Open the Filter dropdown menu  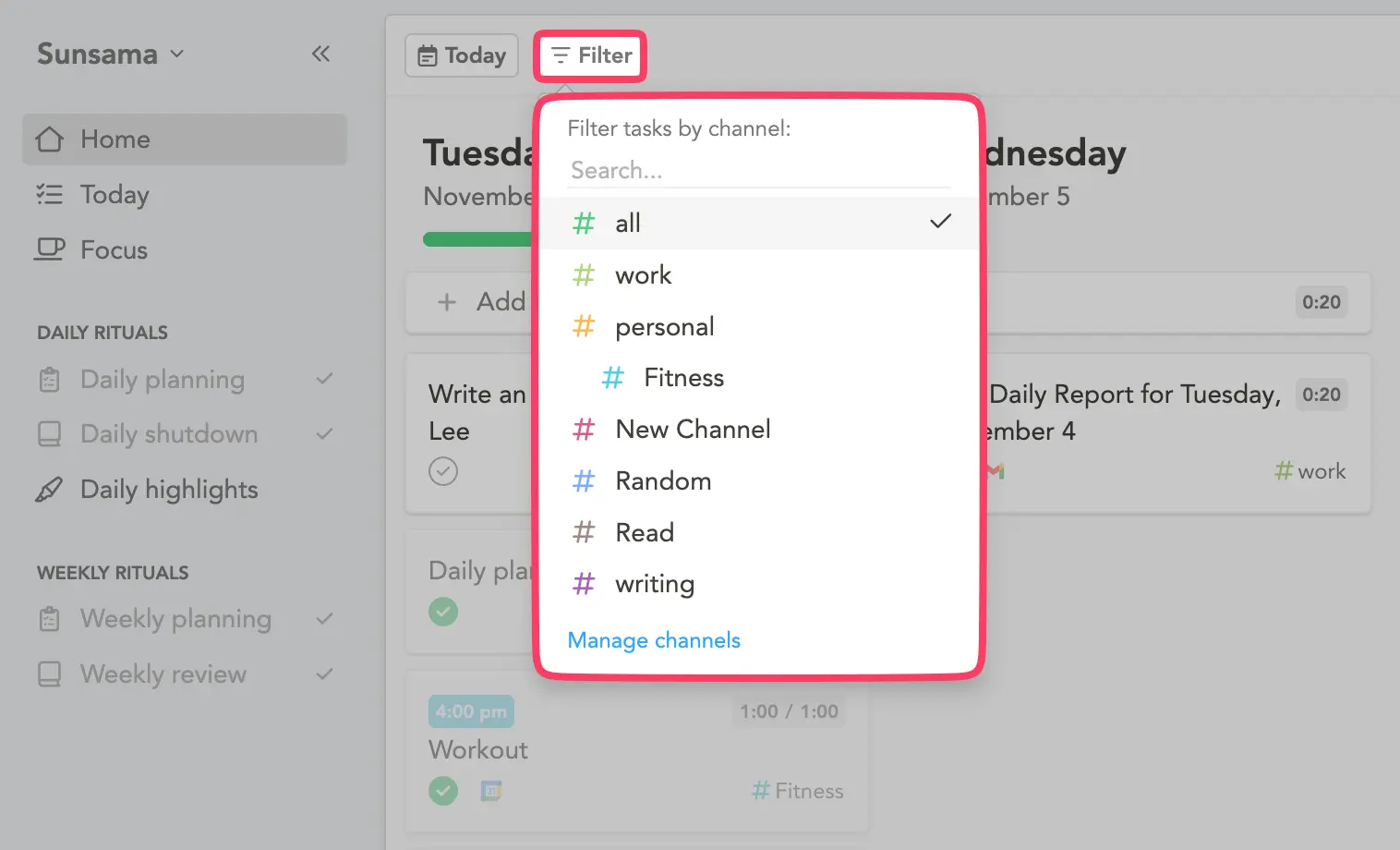coord(590,55)
